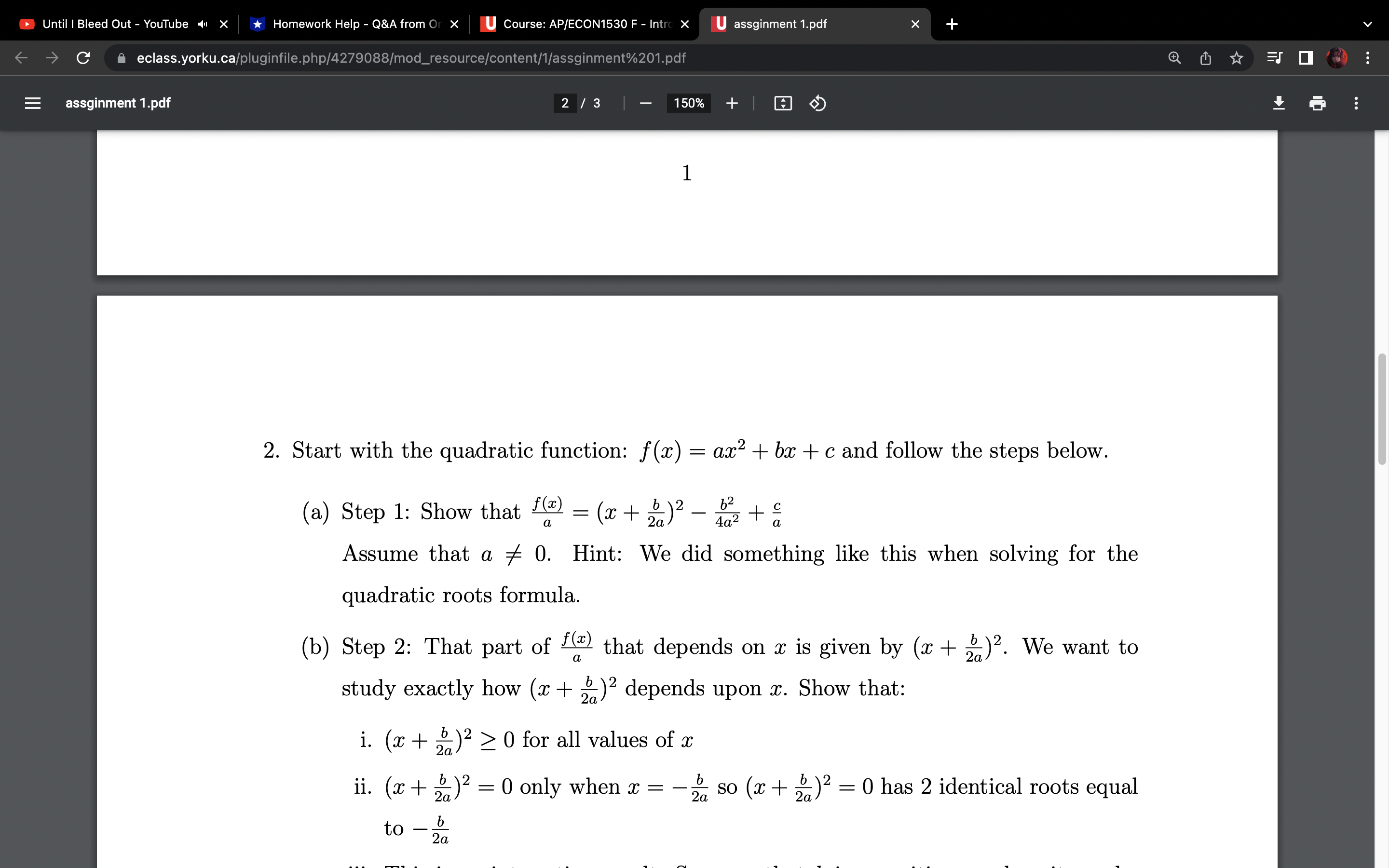This screenshot has height=868, width=1389.
Task: Open the PDF viewer hamburger menu
Action: click(x=33, y=103)
